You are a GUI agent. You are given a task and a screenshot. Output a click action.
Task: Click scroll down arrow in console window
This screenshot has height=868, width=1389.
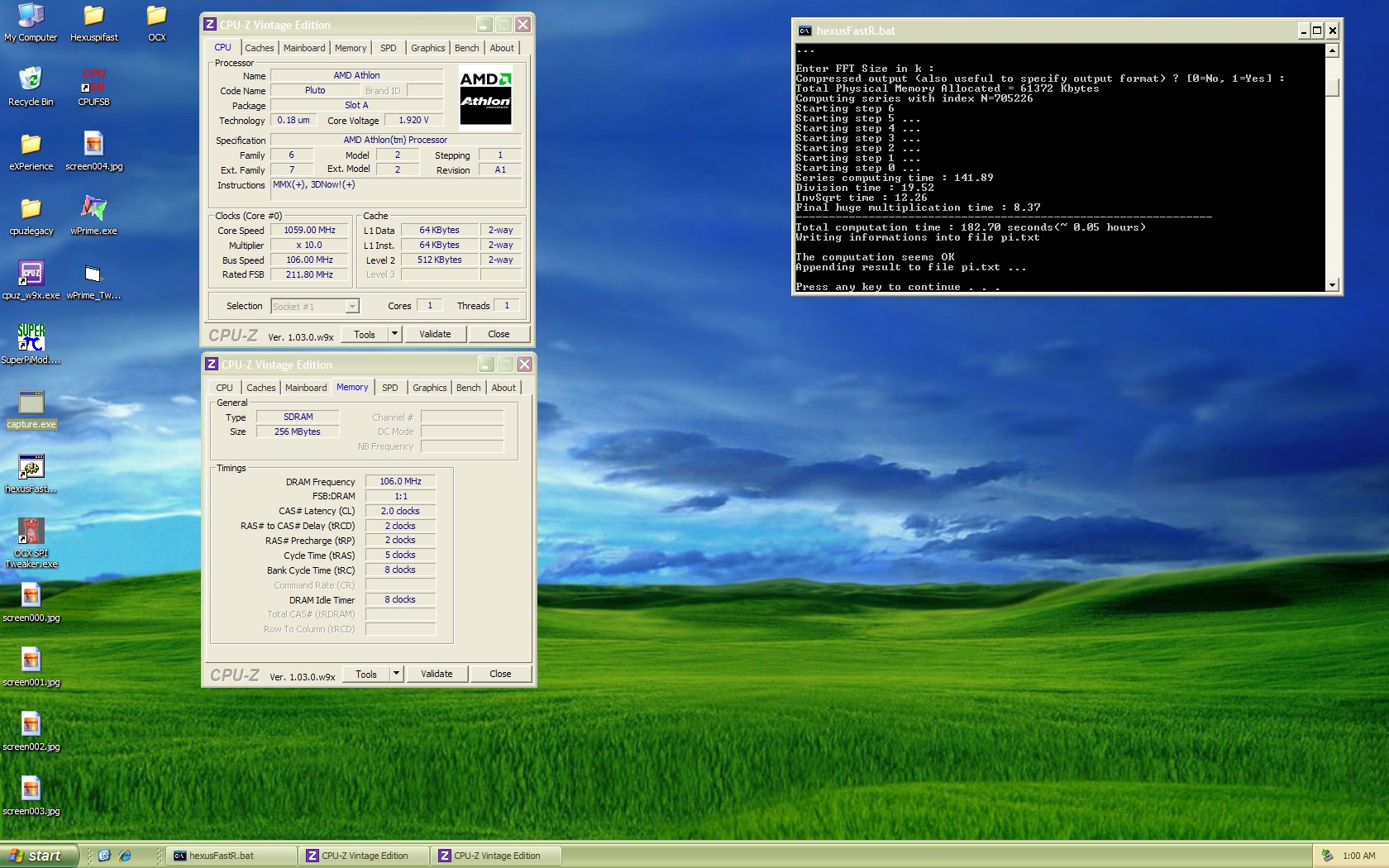[1332, 284]
